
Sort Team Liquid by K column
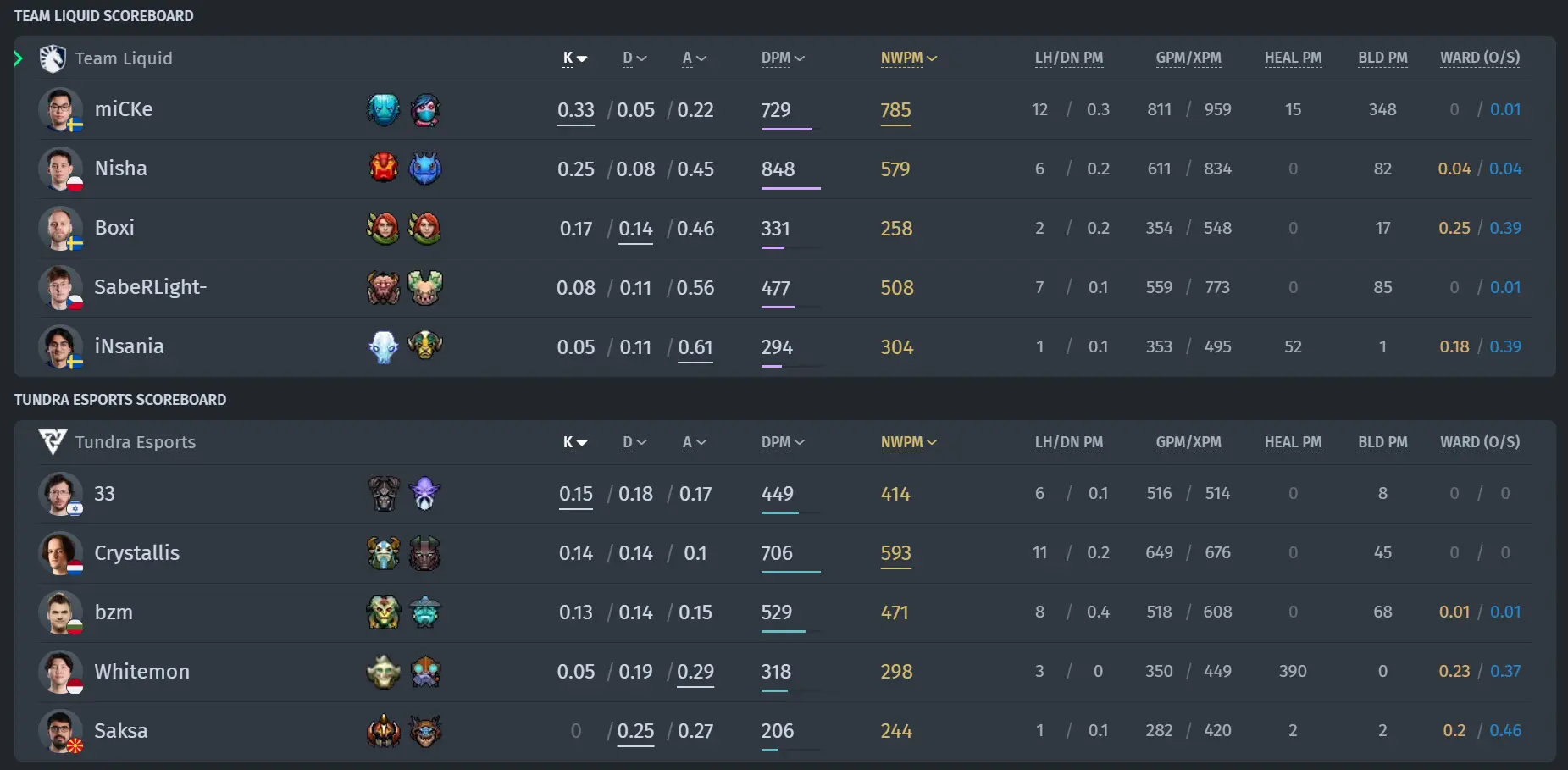coord(575,58)
